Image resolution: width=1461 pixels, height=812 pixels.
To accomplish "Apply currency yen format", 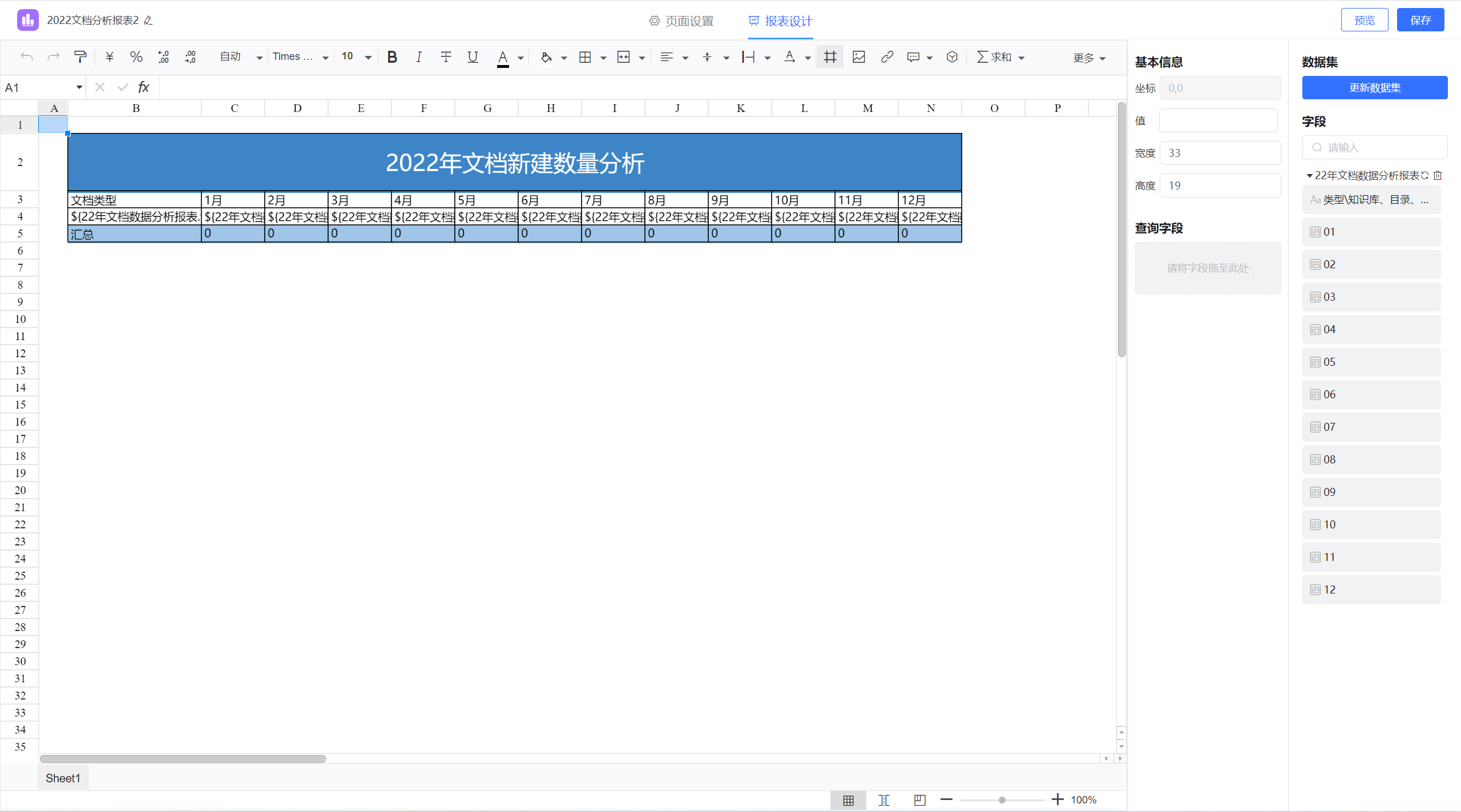I will (110, 56).
